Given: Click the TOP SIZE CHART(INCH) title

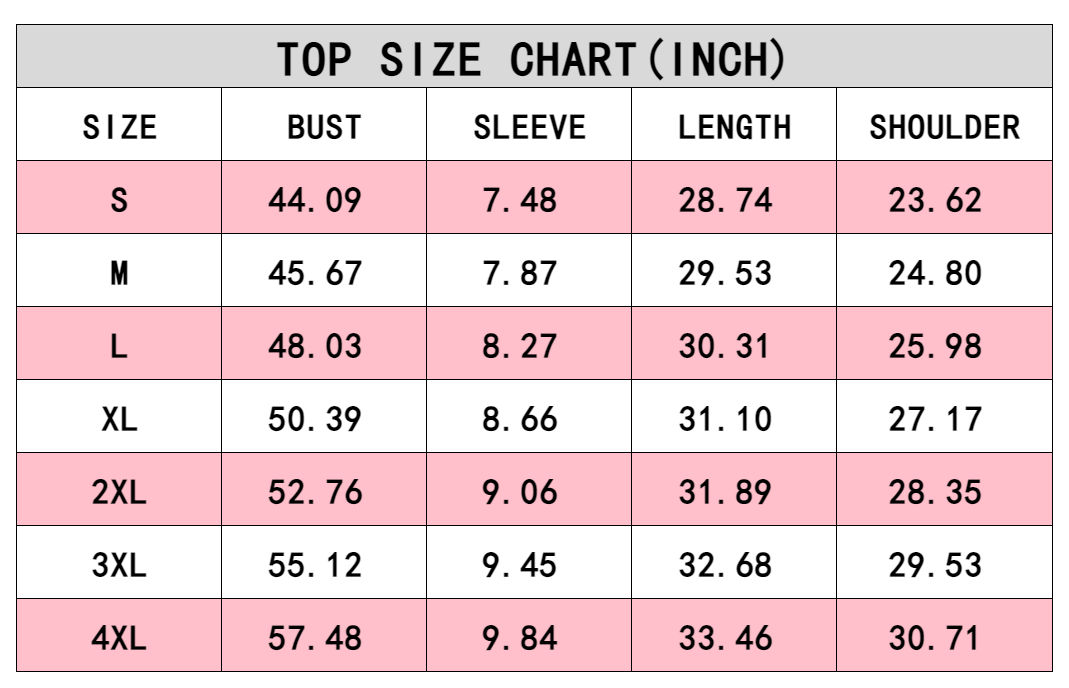Looking at the screenshot, I should click(x=532, y=59).
